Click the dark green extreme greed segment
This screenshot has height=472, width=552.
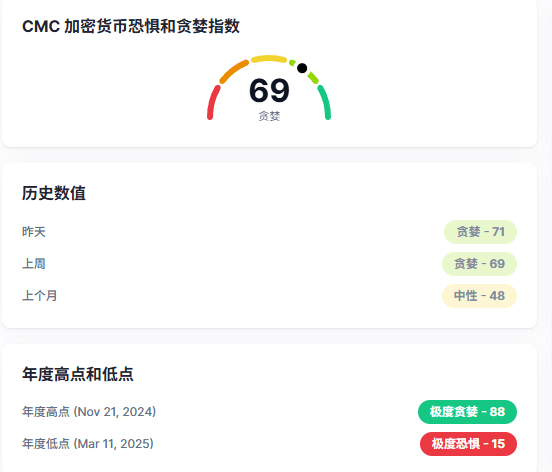324,102
